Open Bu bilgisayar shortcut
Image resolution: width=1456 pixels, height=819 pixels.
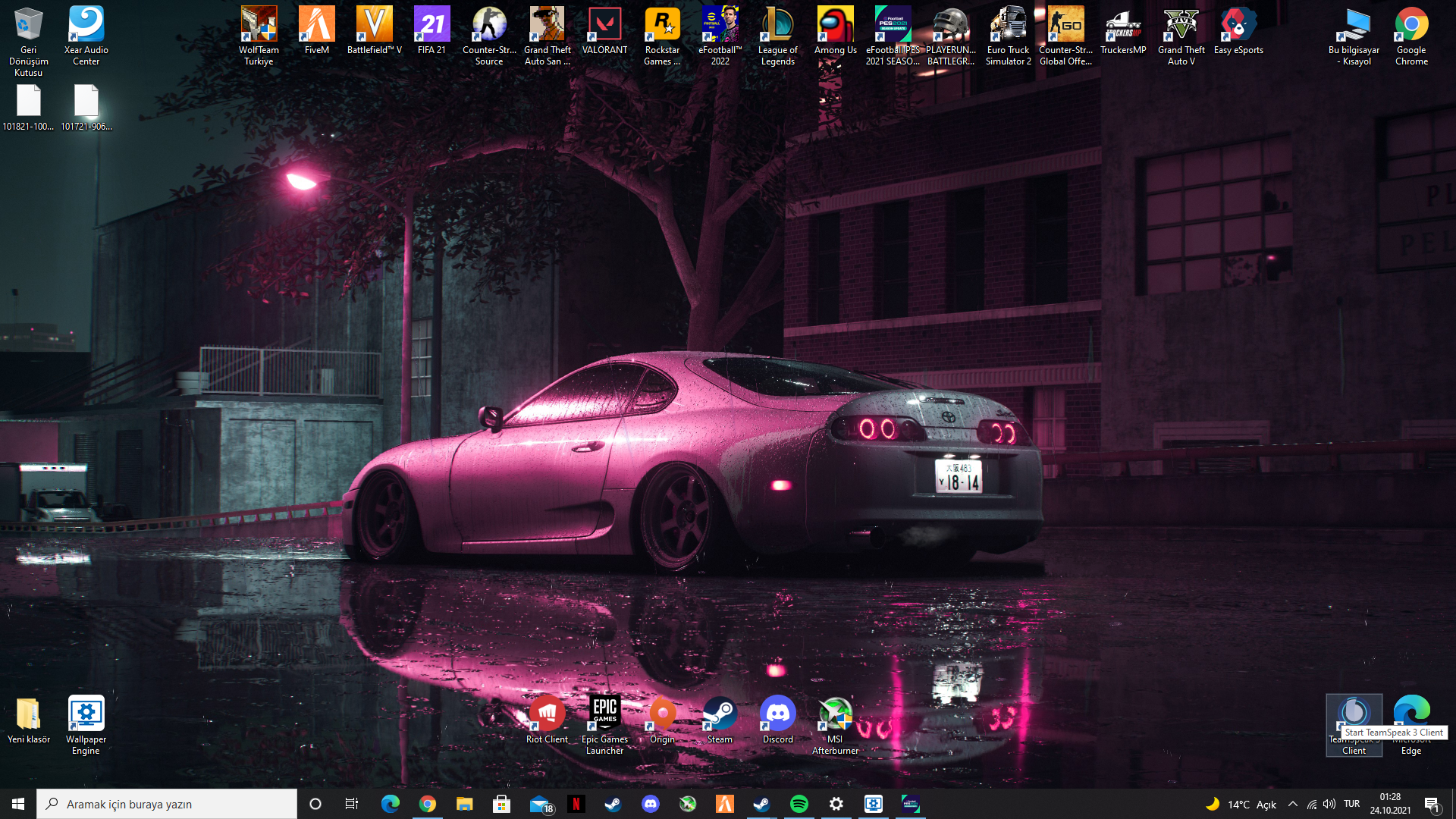click(1354, 36)
